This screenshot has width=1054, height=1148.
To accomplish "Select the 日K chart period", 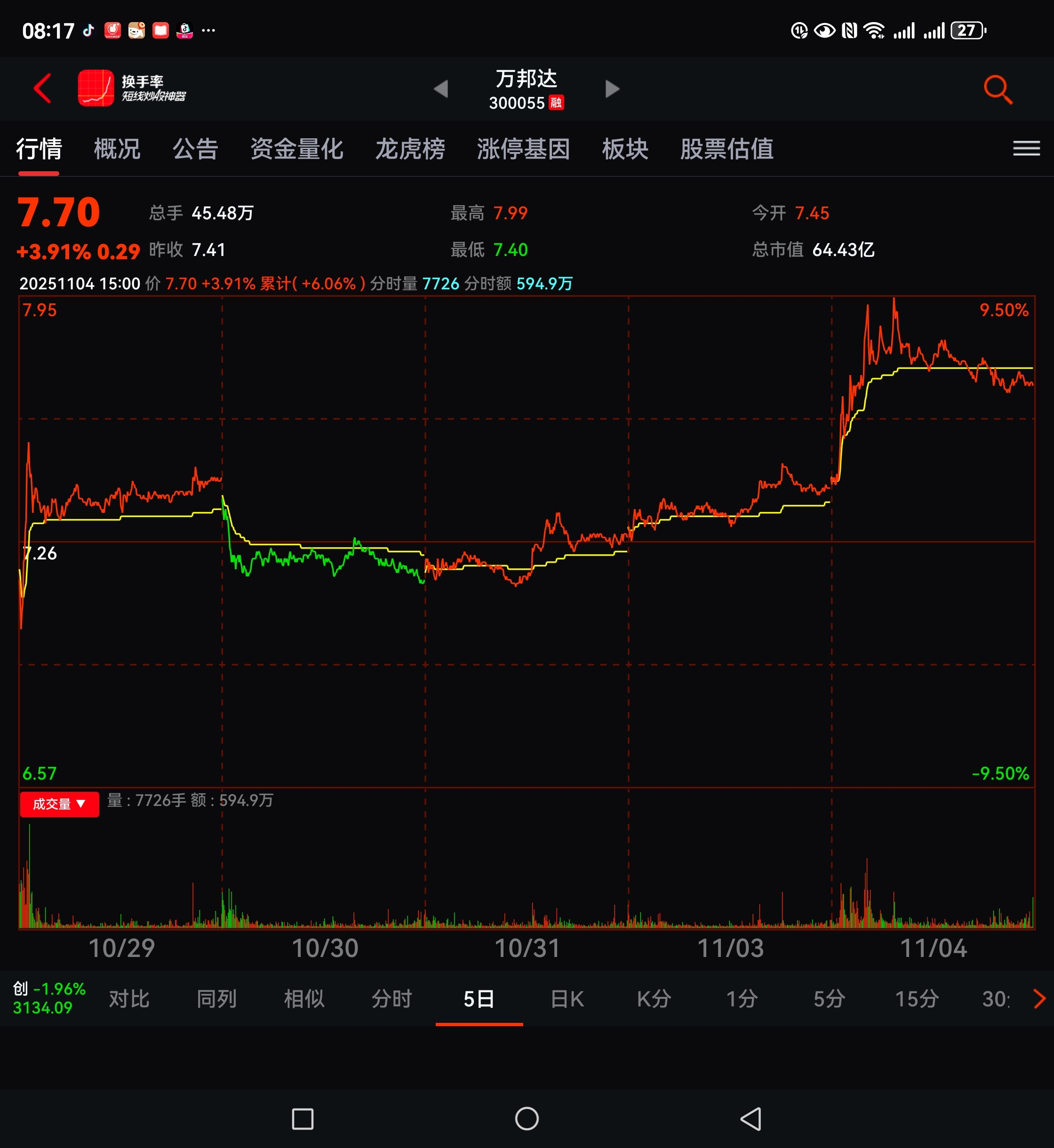I will click(567, 998).
